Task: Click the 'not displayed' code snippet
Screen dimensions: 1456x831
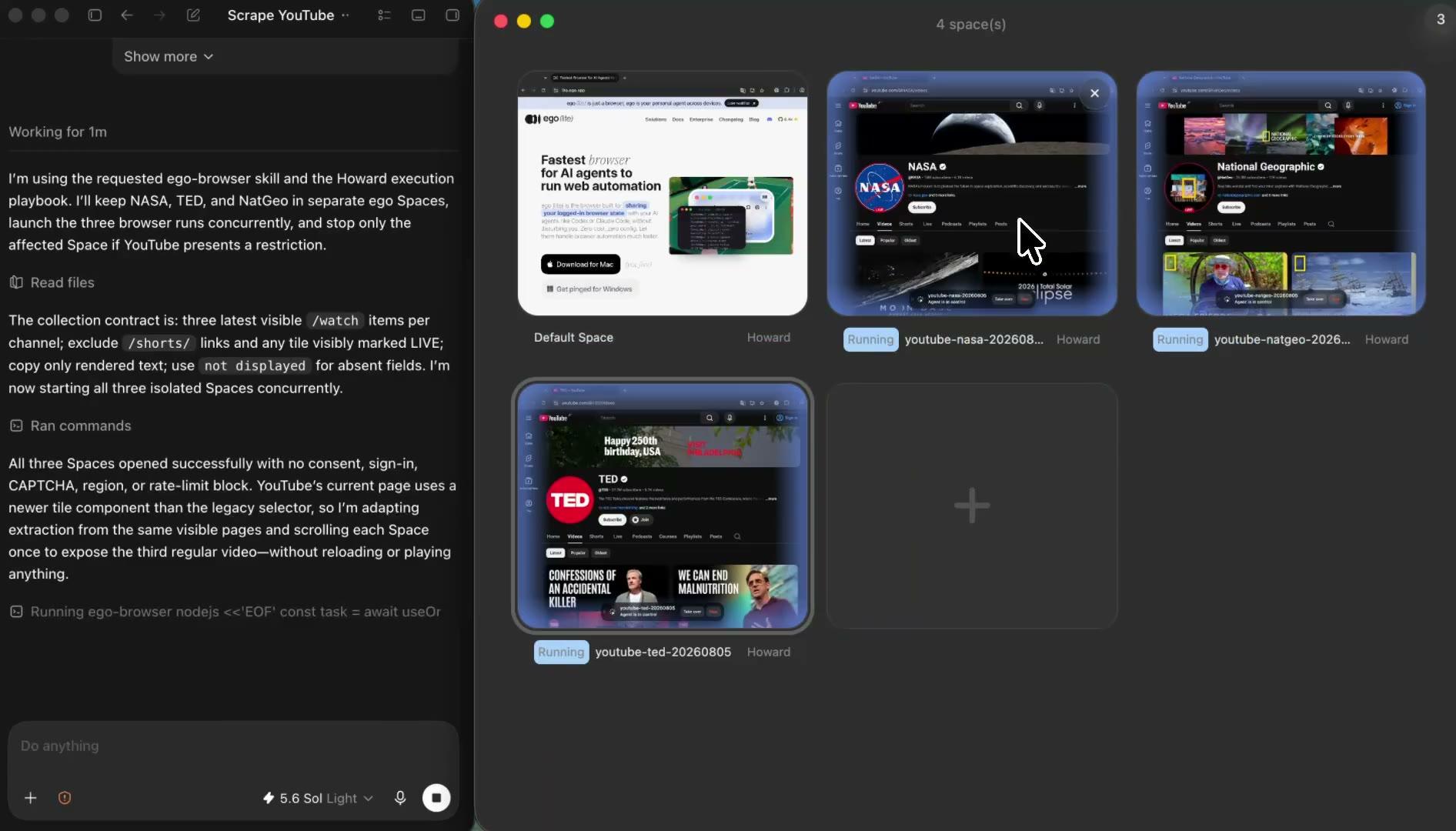Action: point(255,366)
